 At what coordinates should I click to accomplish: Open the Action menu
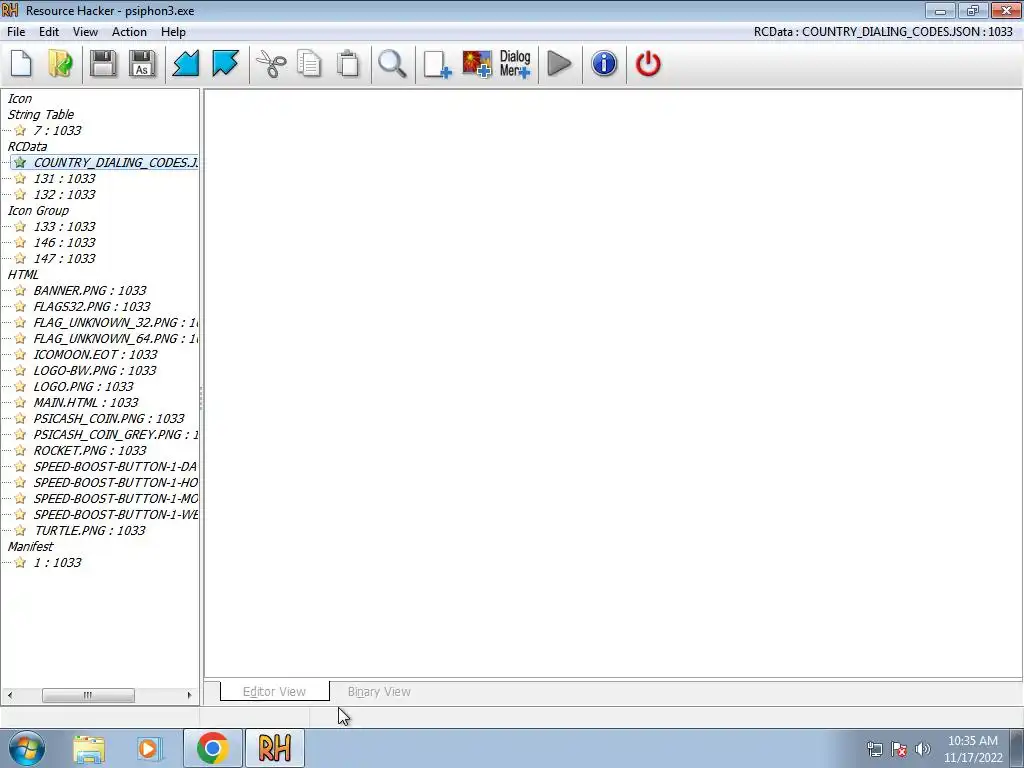pos(129,32)
